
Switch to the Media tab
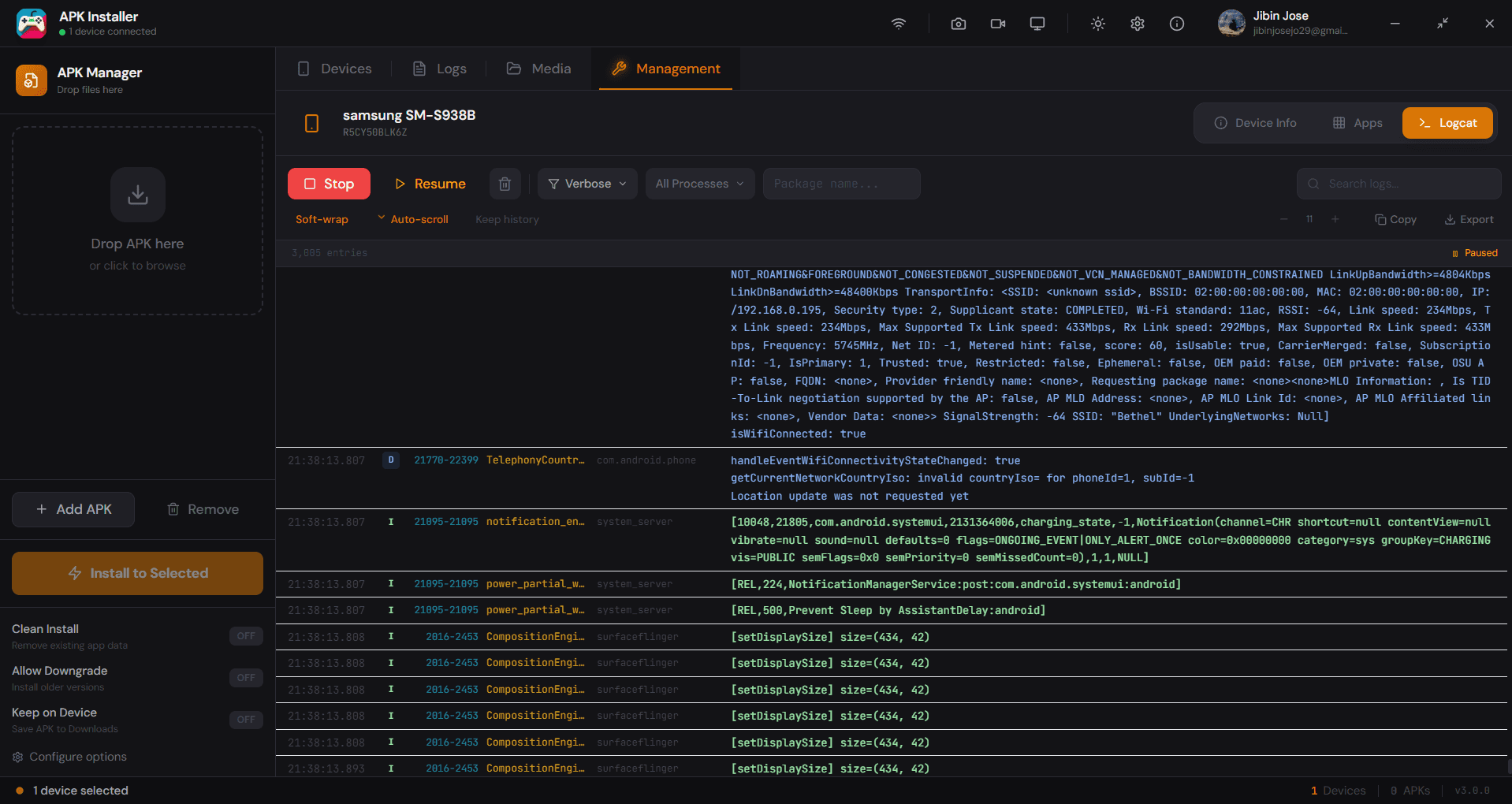[x=538, y=69]
